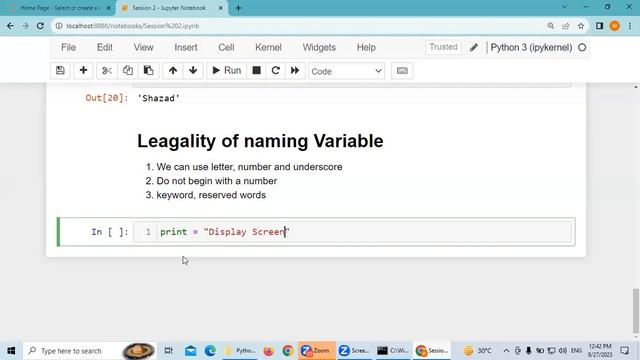Click the pencil edit mode icon
This screenshot has width=640, height=360.
[473, 47]
